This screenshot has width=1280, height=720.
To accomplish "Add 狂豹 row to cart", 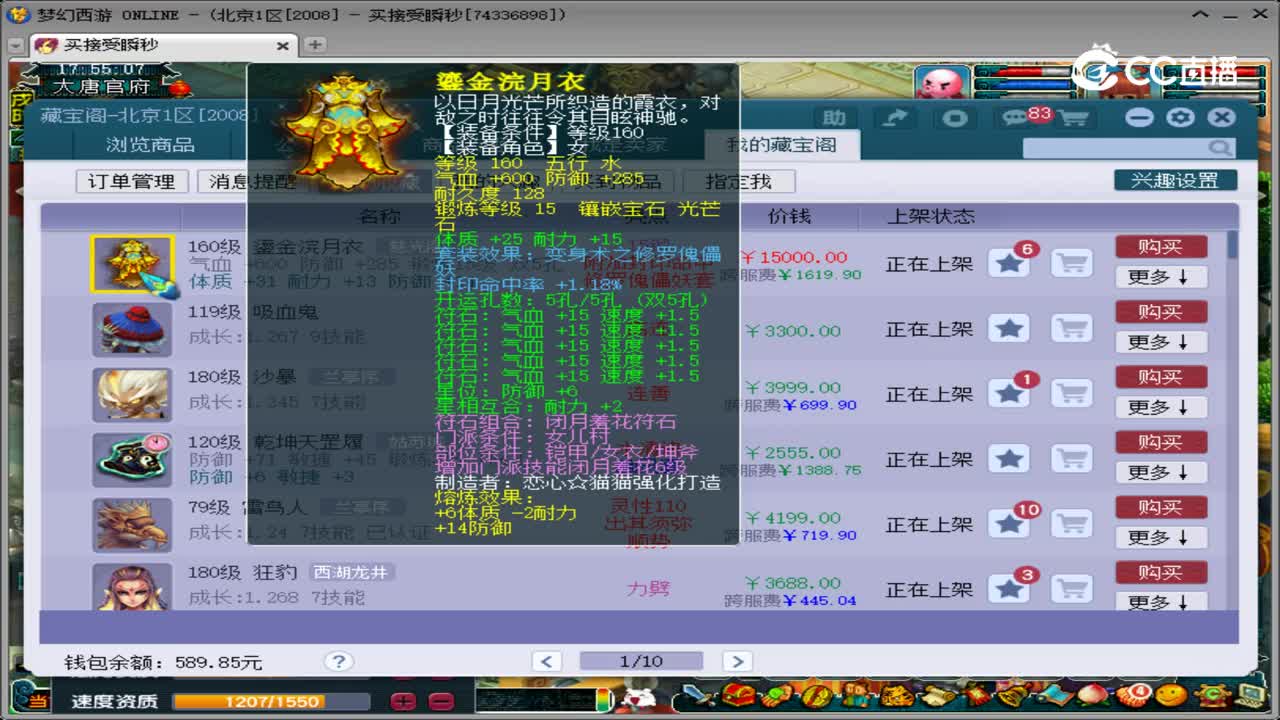I will click(1071, 588).
